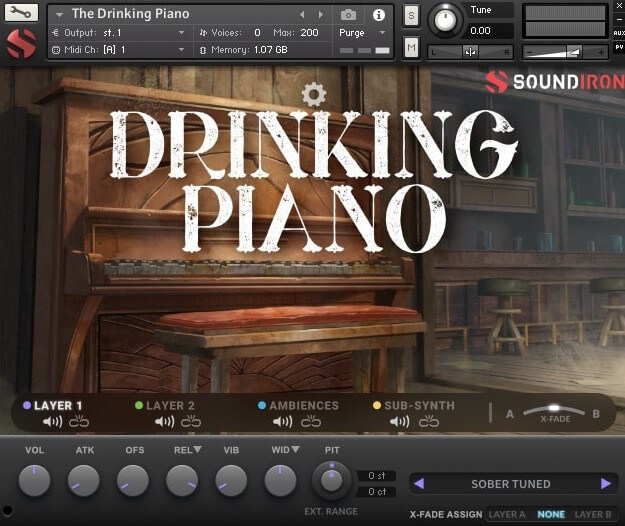Click the Soundiron red S logo icon

[x=21, y=44]
